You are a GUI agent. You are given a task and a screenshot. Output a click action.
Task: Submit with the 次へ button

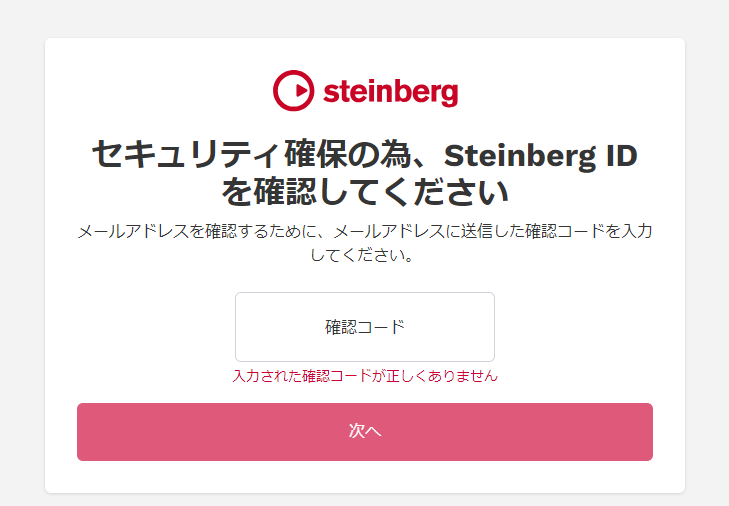pyautogui.click(x=365, y=432)
